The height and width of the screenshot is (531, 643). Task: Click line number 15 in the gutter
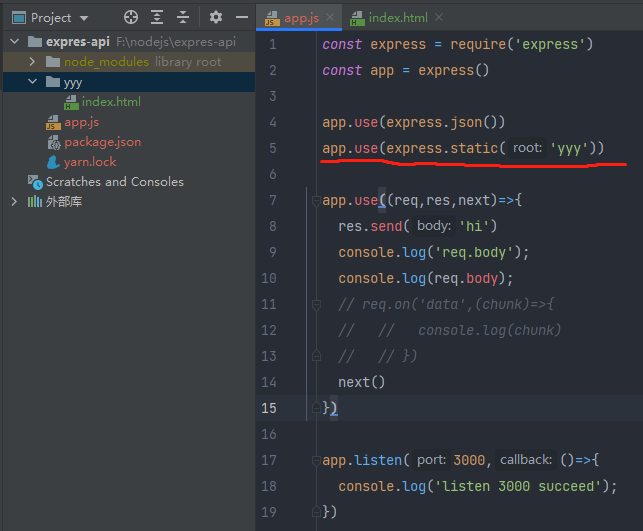coord(269,408)
